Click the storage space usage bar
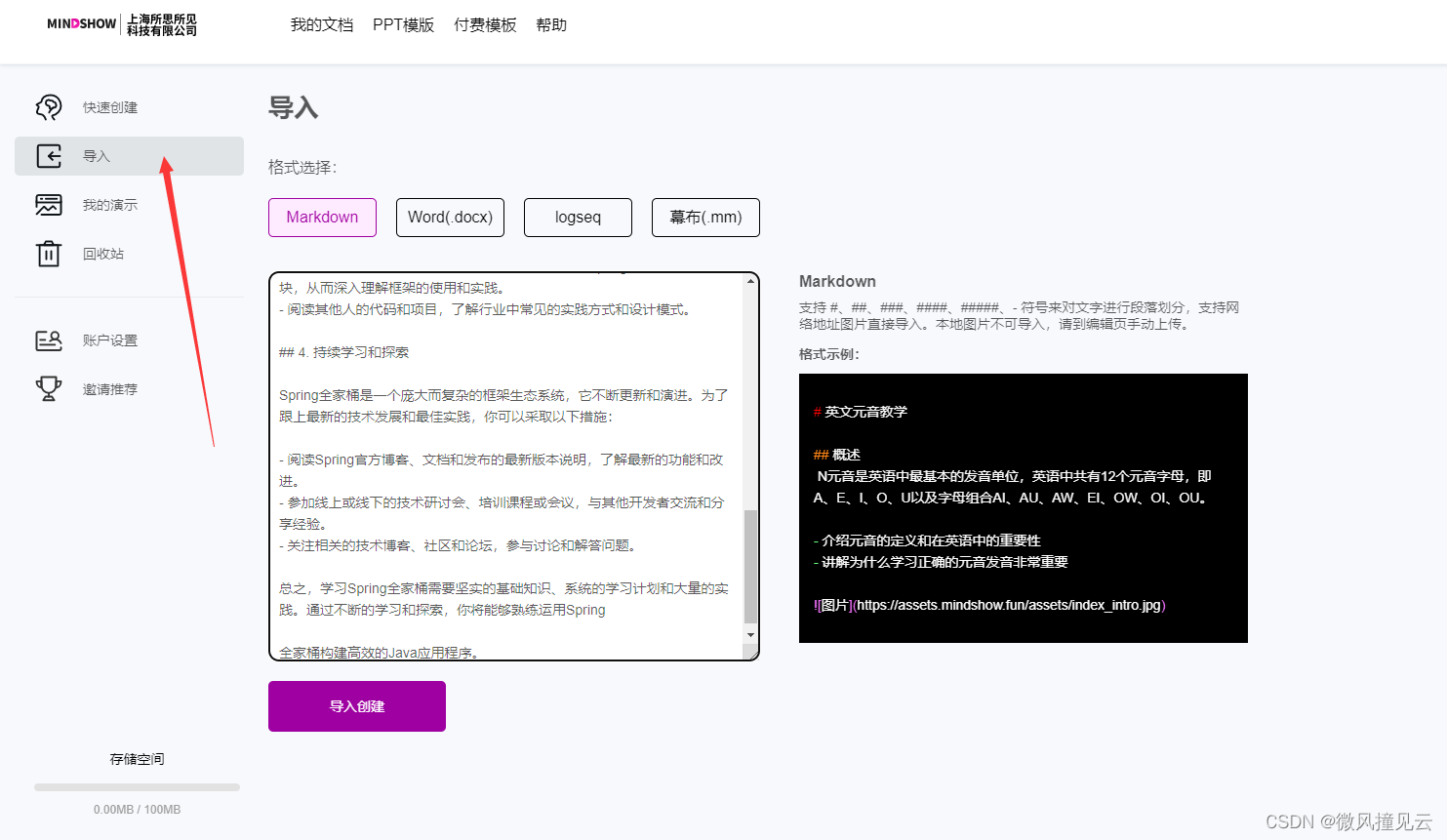1447x840 pixels. (137, 787)
